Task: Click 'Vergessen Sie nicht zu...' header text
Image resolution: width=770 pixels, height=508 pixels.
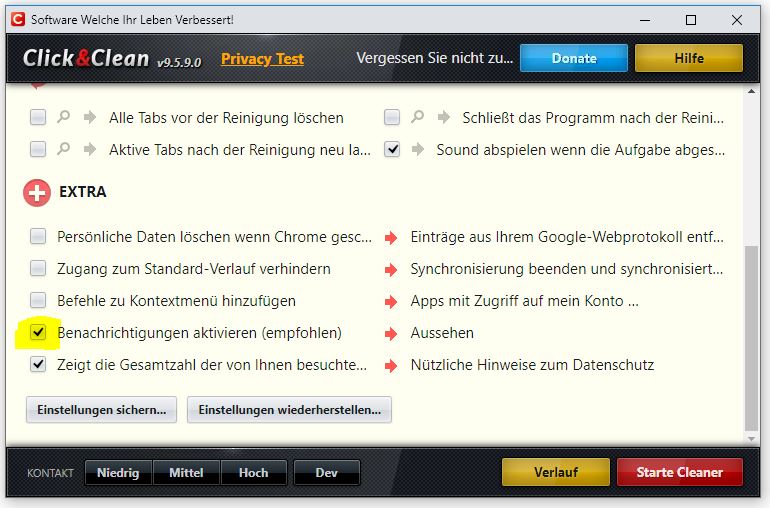Action: 435,58
